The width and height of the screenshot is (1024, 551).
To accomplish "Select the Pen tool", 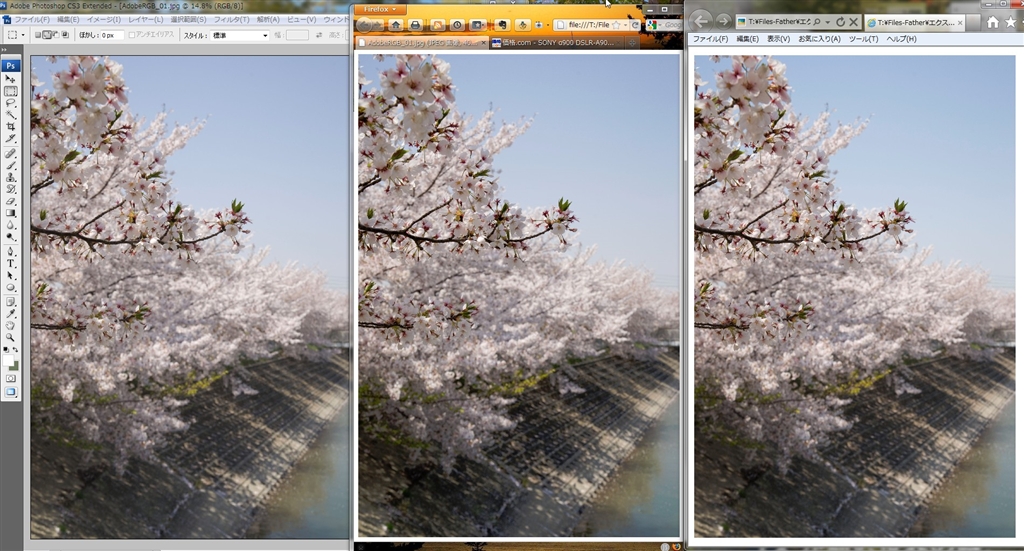I will click(x=10, y=251).
